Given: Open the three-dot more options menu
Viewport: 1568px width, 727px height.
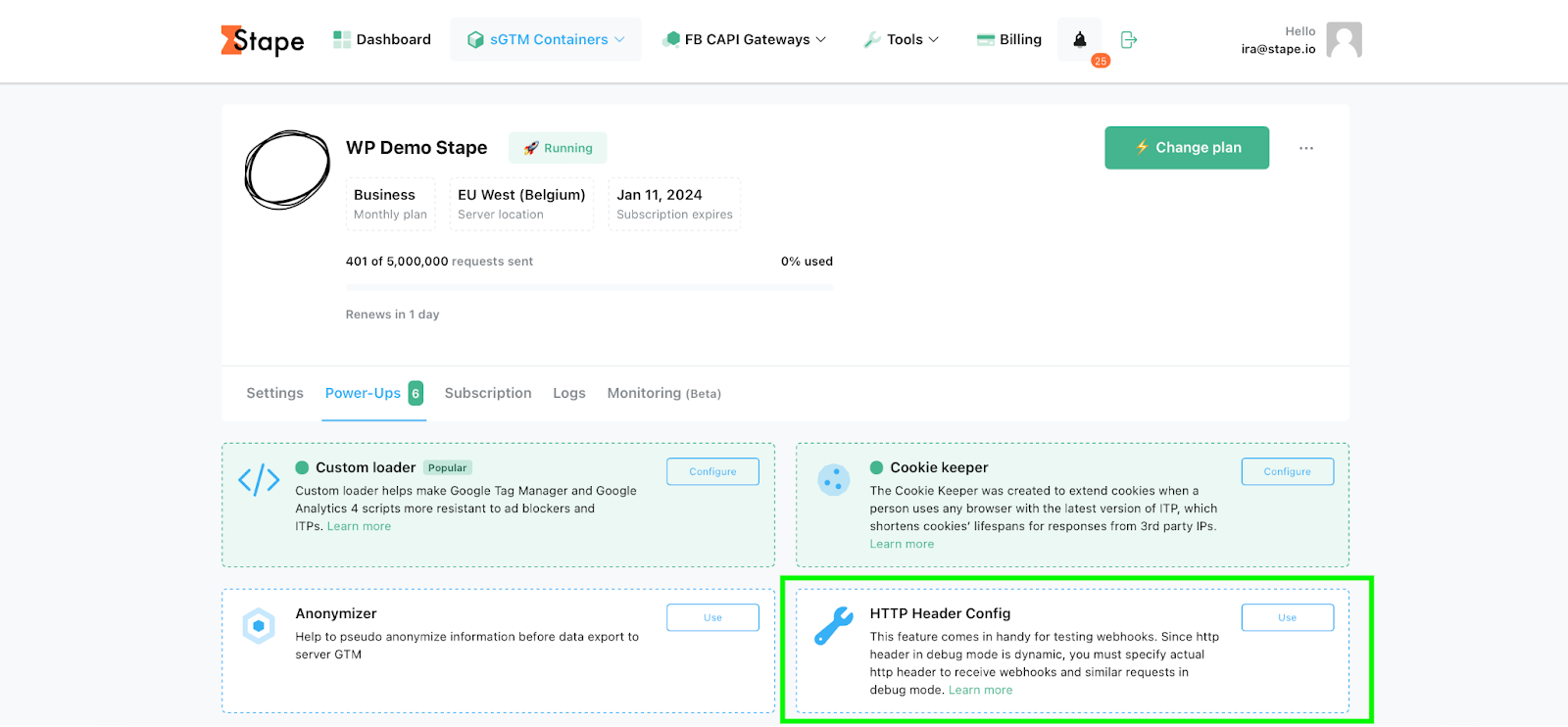Looking at the screenshot, I should click(1306, 148).
